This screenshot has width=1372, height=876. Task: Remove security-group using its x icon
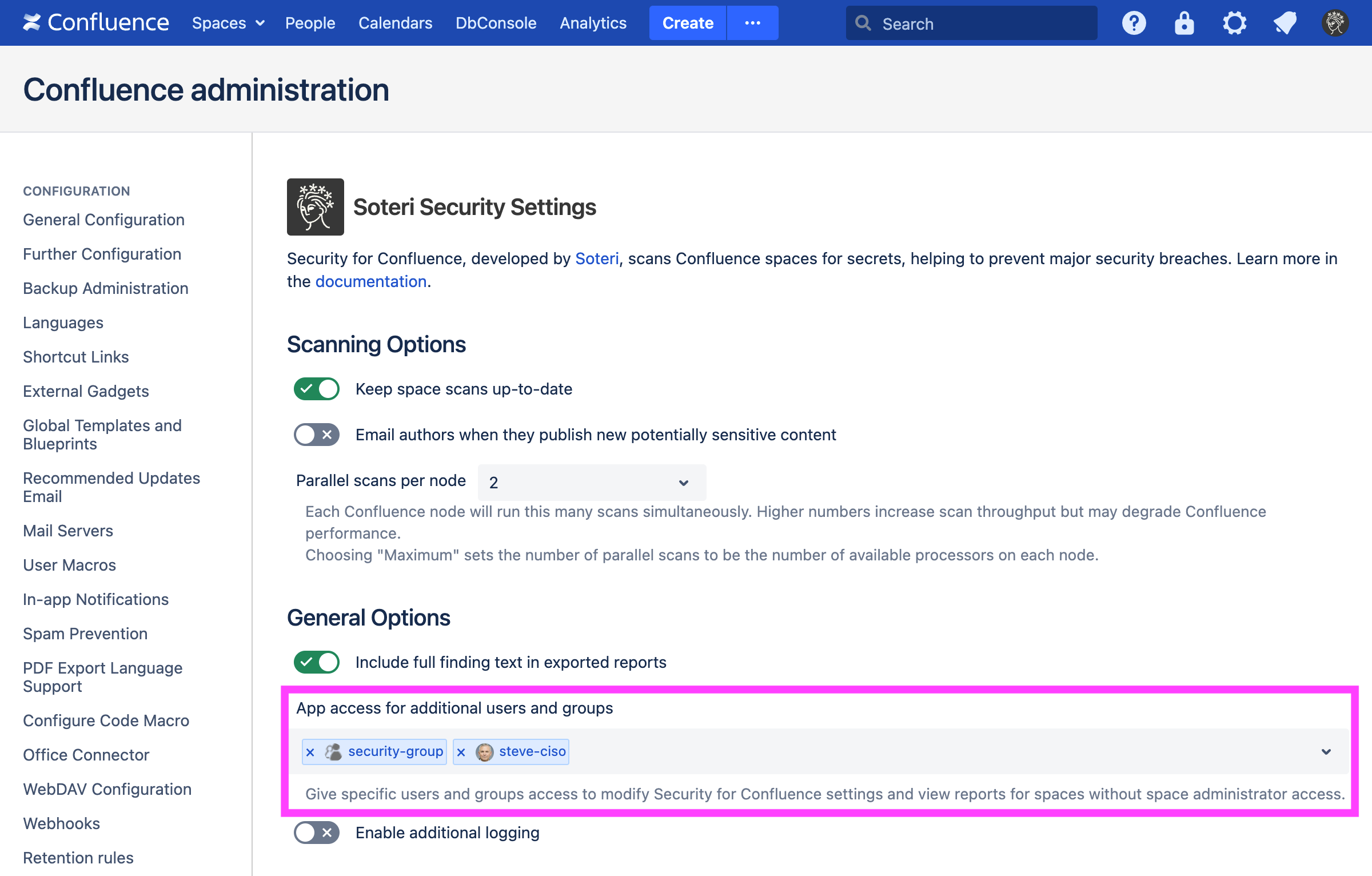[x=310, y=752]
